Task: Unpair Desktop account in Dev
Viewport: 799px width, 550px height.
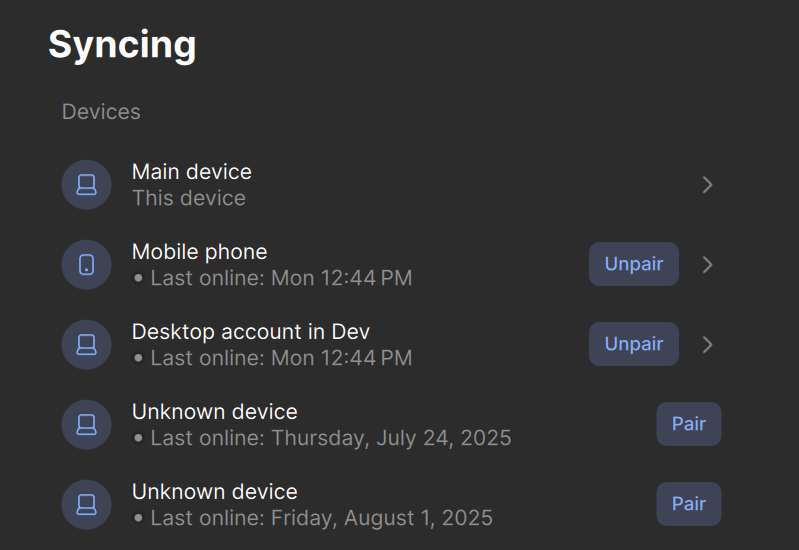Action: [634, 344]
